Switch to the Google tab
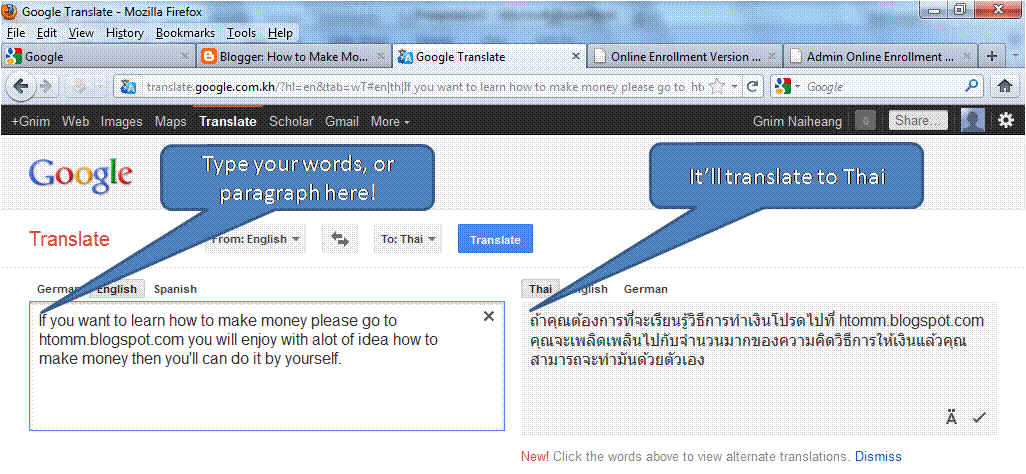Screen dimensions: 1026x474 pos(98,57)
